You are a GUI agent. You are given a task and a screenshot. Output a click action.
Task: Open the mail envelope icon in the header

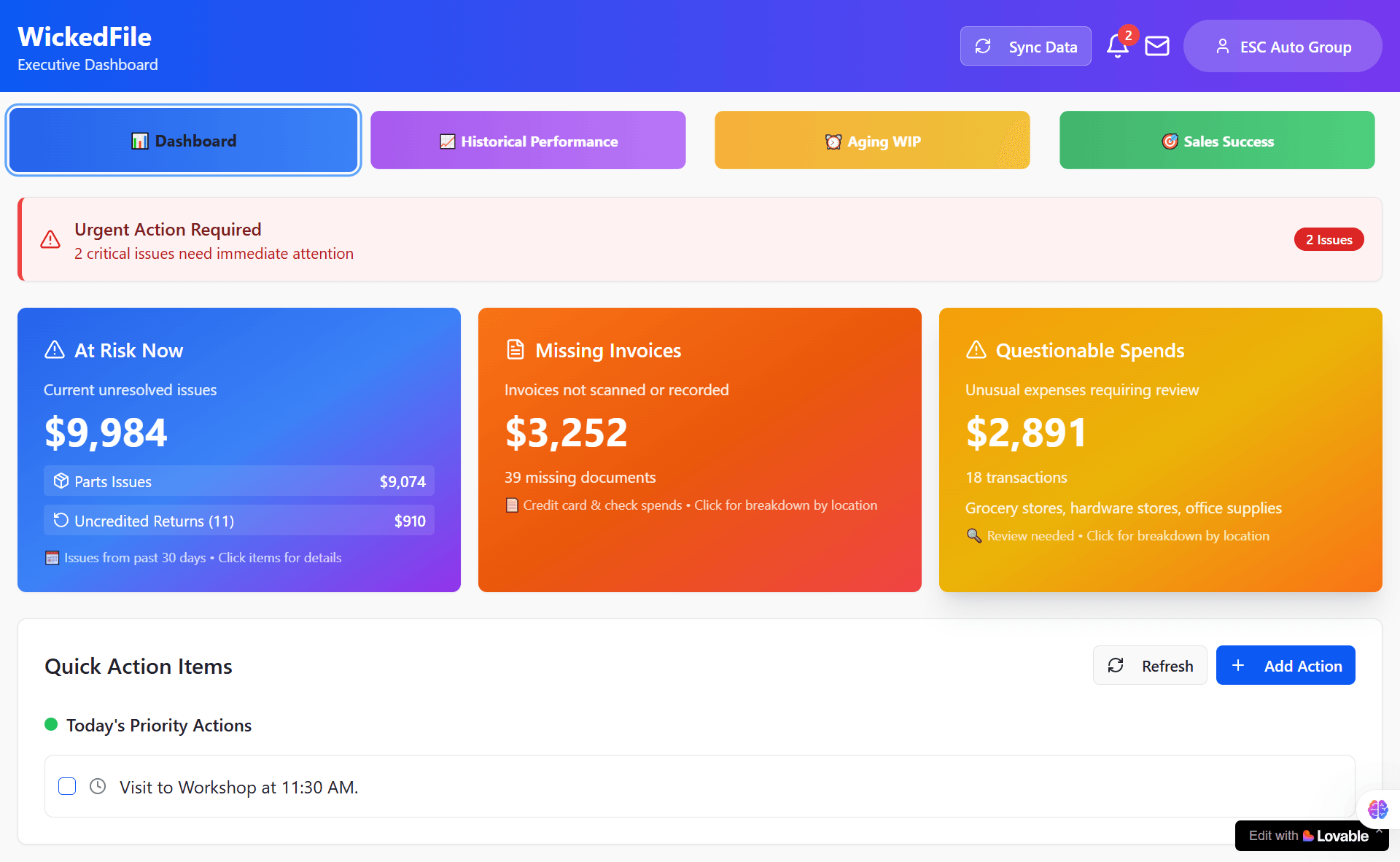pos(1156,46)
